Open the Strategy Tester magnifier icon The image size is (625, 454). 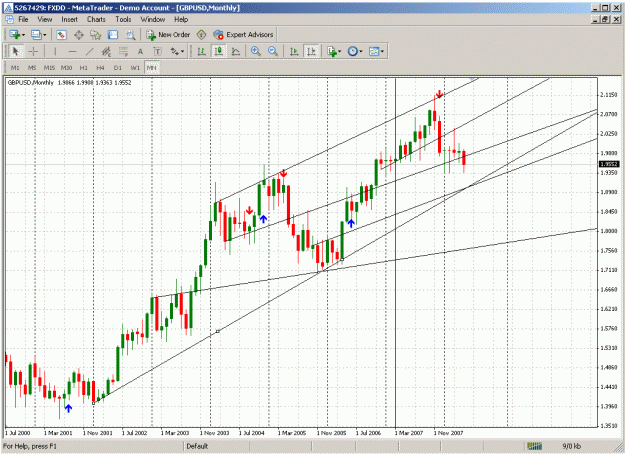(x=130, y=35)
